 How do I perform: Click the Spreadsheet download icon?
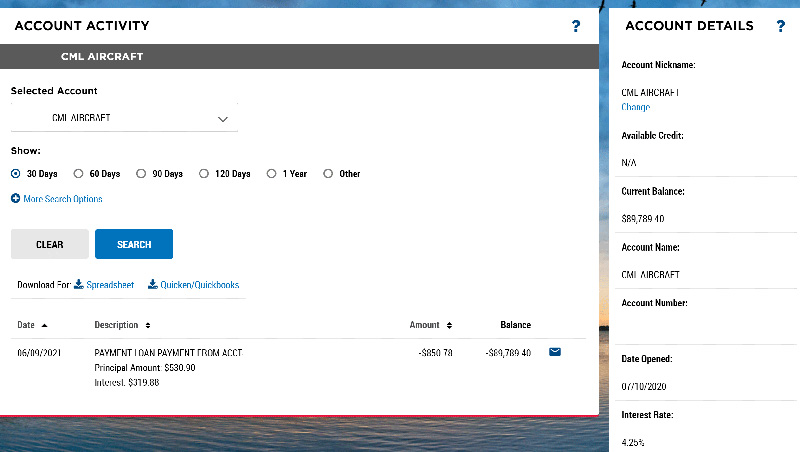click(79, 285)
